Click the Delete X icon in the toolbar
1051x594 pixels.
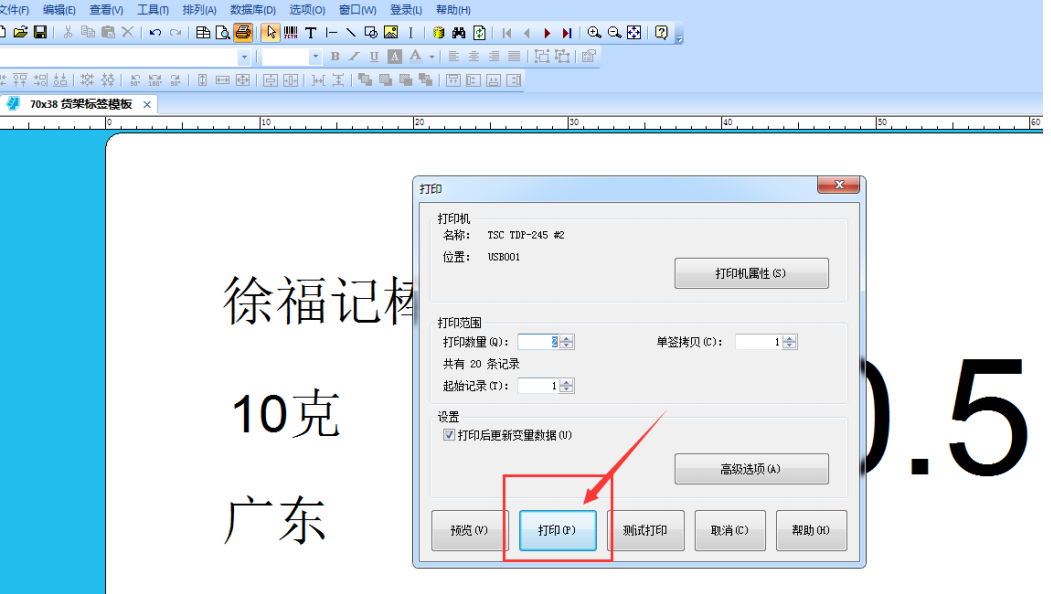click(127, 32)
